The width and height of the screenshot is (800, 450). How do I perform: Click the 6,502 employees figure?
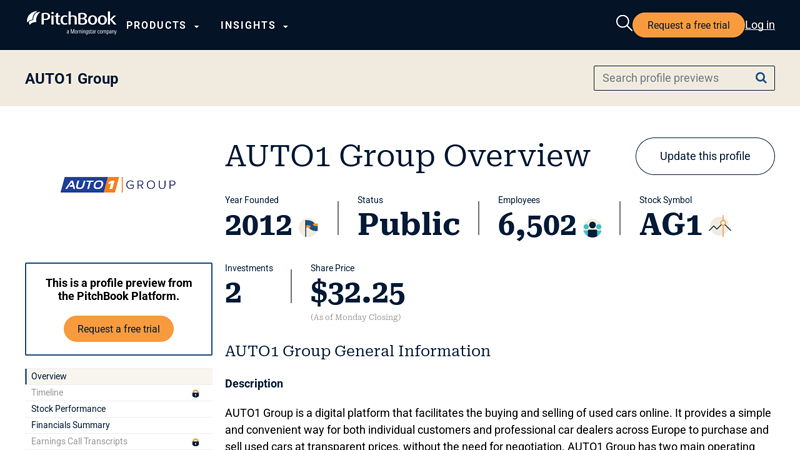pyautogui.click(x=537, y=226)
